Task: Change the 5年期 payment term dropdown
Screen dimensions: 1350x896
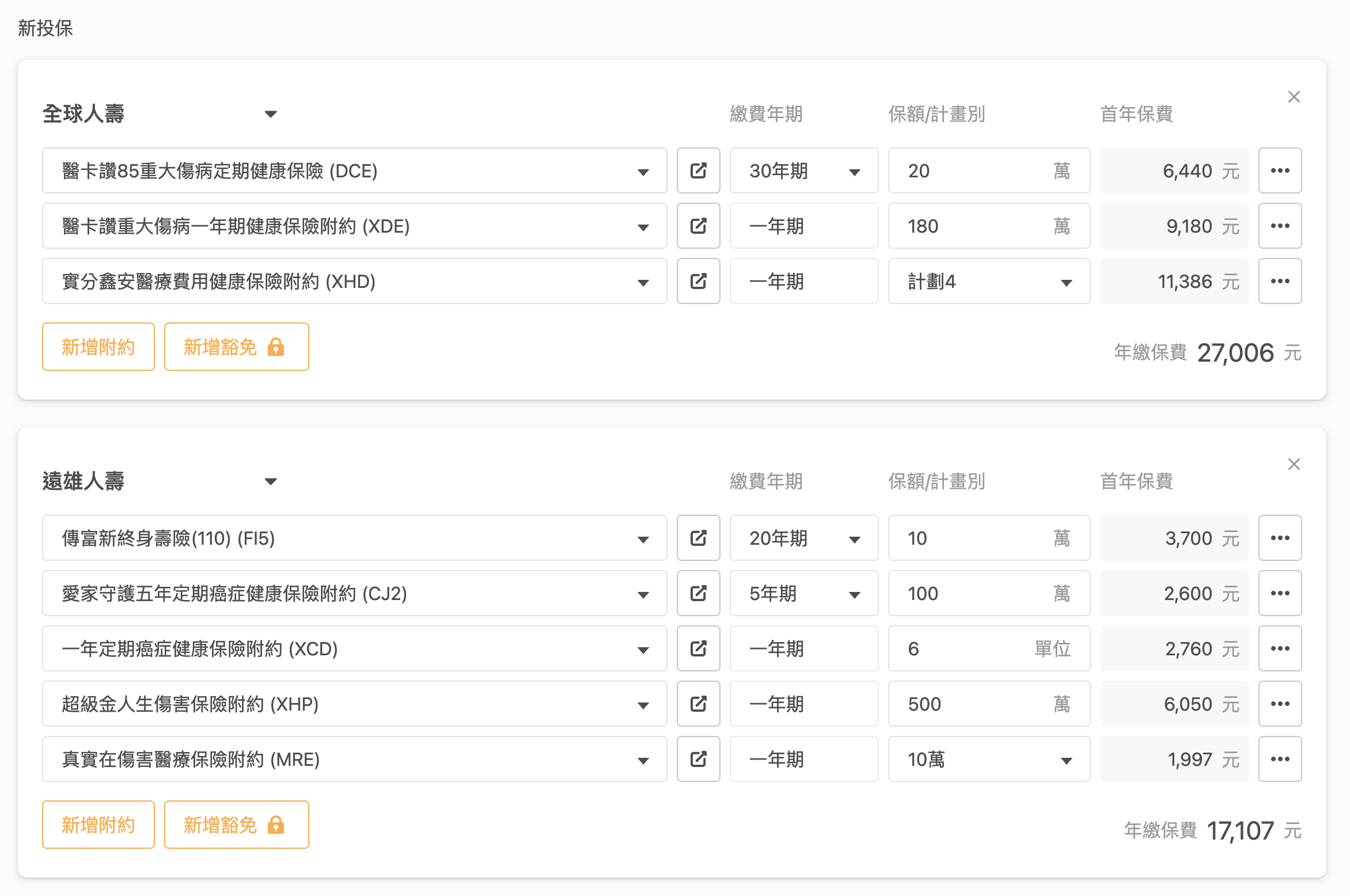Action: click(803, 593)
